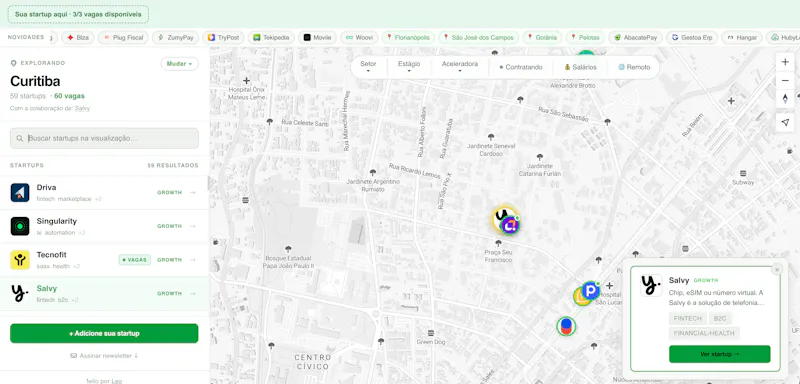This screenshot has width=800, height=384.
Task: Expand the Aceleradora filter dropdown
Action: pyautogui.click(x=460, y=67)
